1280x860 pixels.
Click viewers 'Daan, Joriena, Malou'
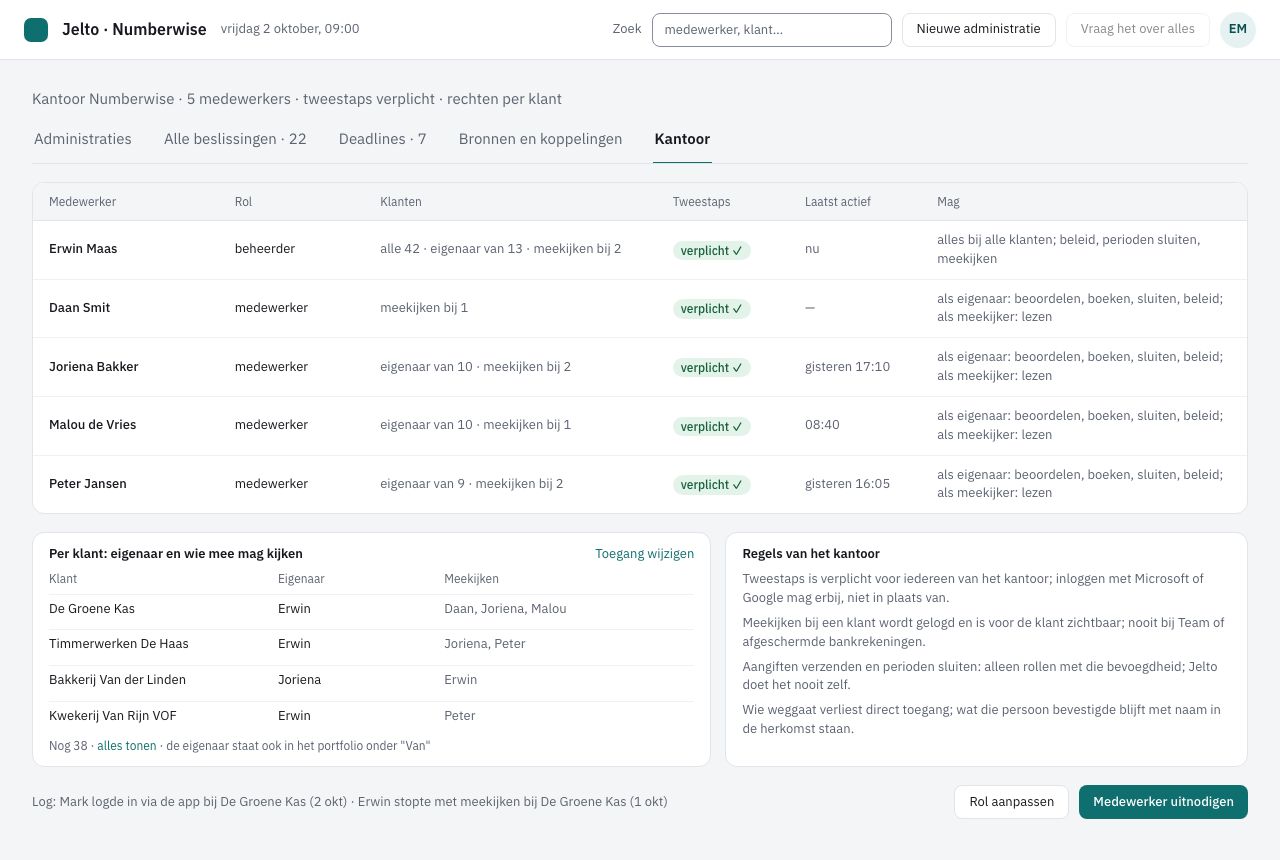click(x=505, y=609)
